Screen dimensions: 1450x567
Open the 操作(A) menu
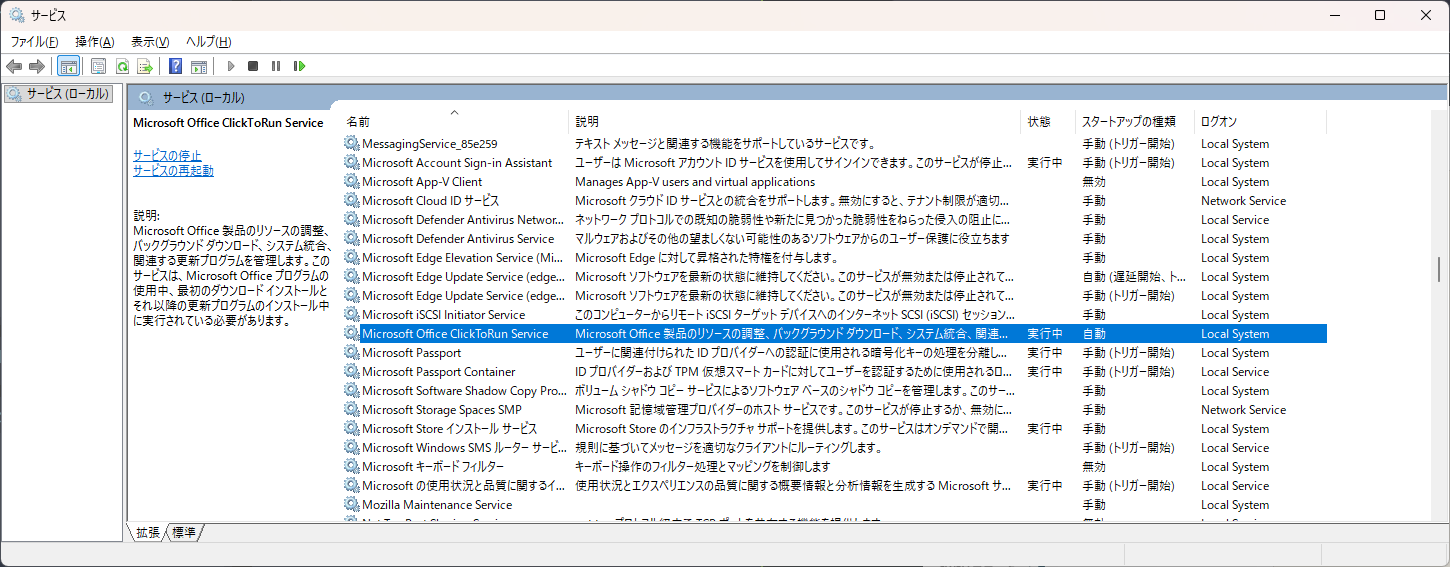pos(95,41)
